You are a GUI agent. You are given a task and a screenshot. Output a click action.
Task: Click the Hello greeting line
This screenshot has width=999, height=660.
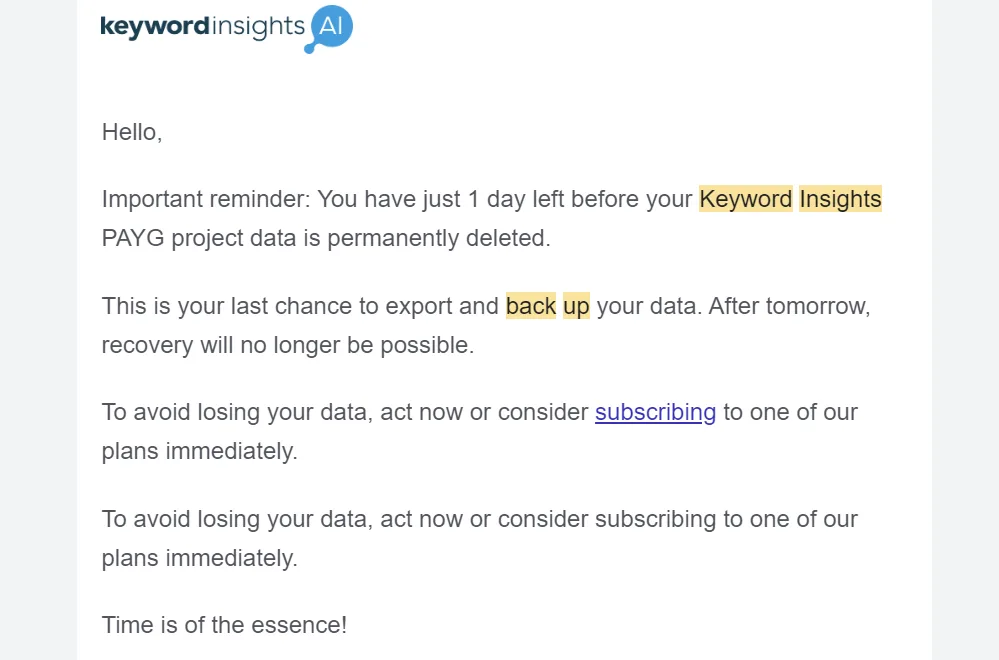[132, 132]
